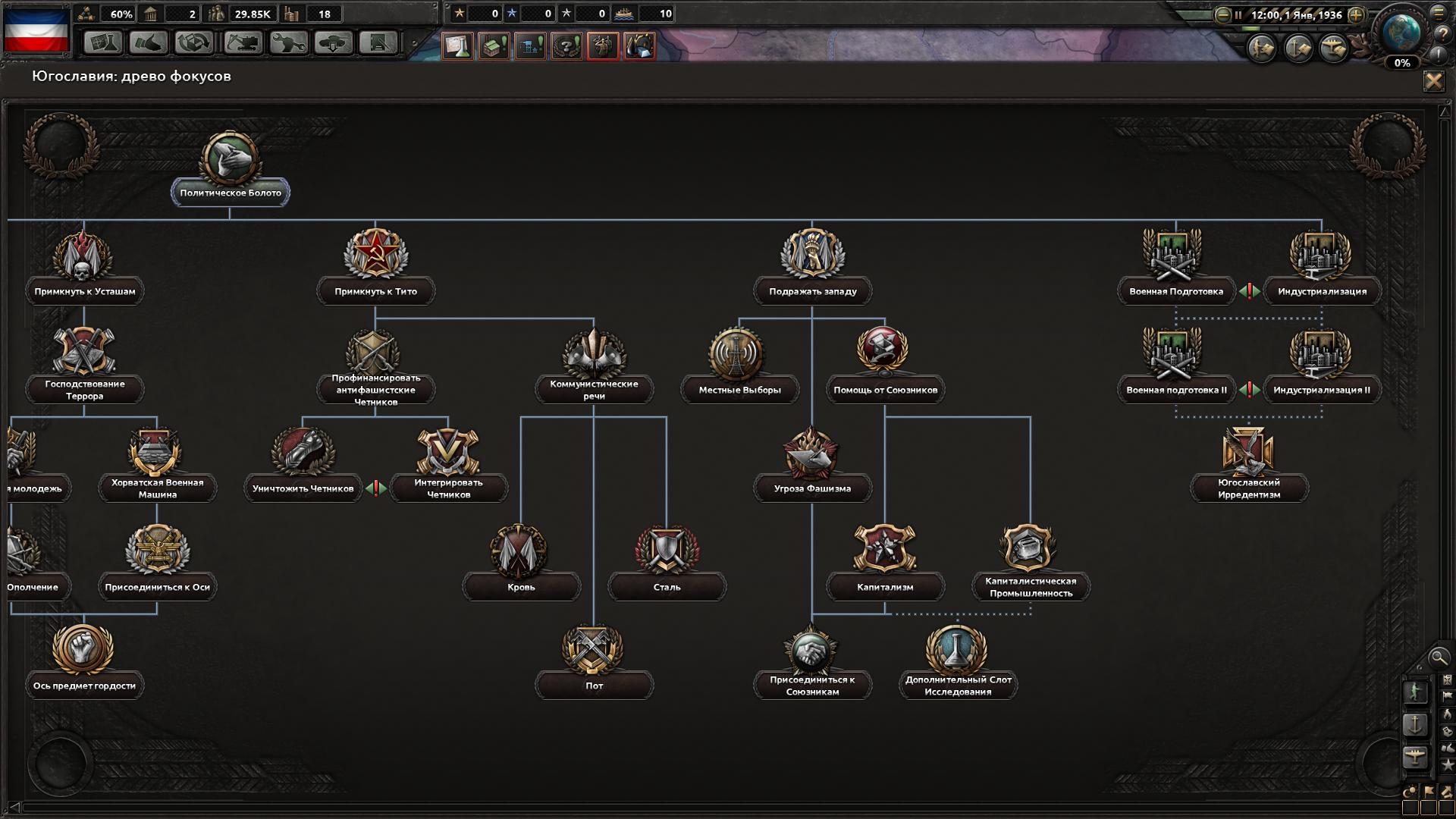
Task: Click the factory alert with exclamation mark
Action: coord(494,45)
